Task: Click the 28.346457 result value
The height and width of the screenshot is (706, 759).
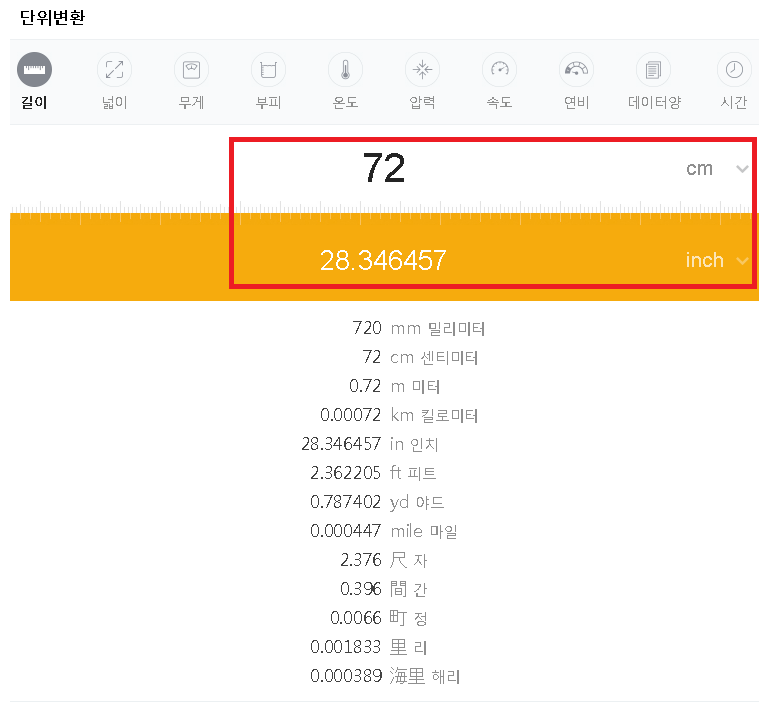Action: (383, 260)
